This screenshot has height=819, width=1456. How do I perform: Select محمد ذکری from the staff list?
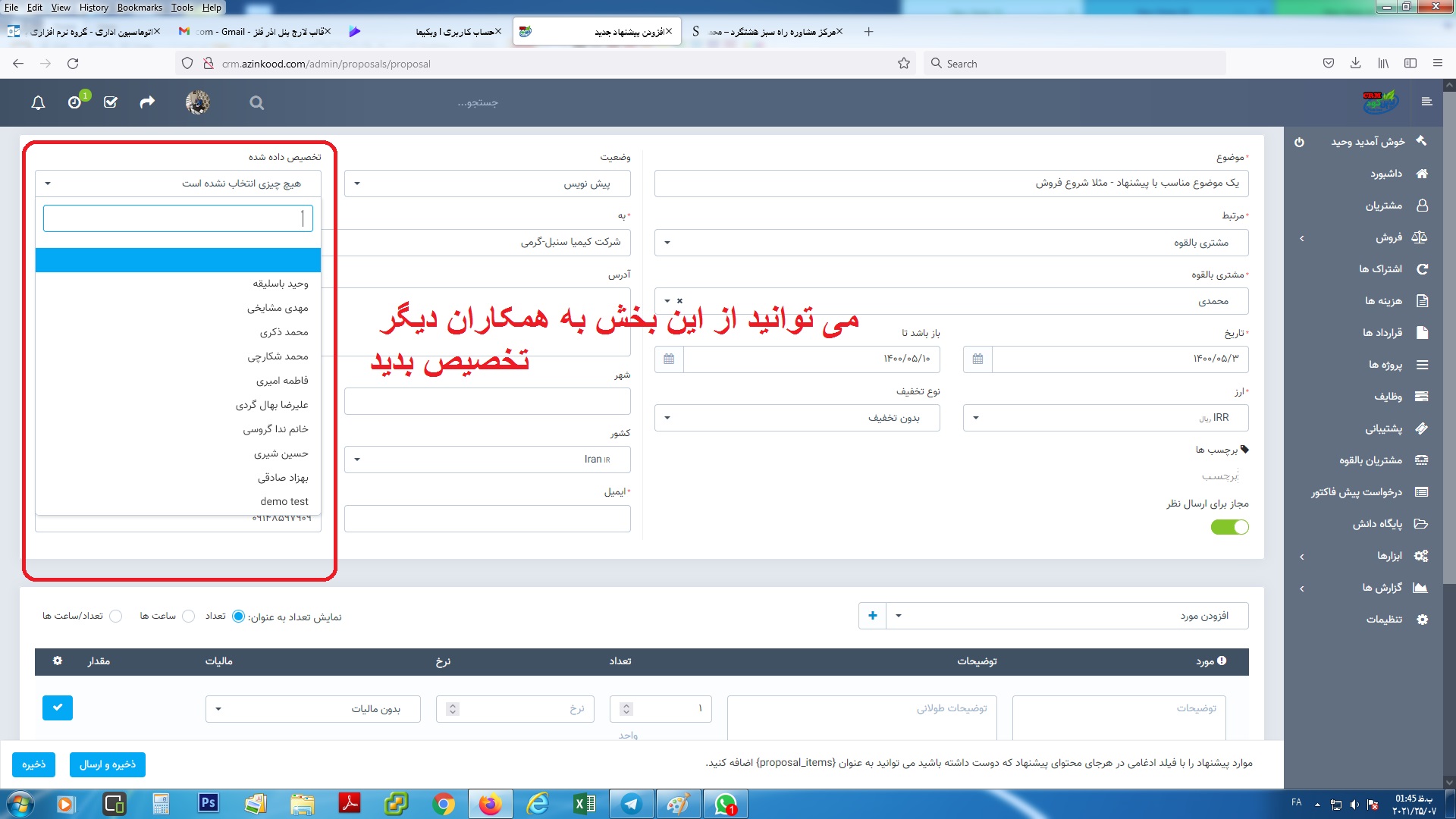tap(178, 332)
